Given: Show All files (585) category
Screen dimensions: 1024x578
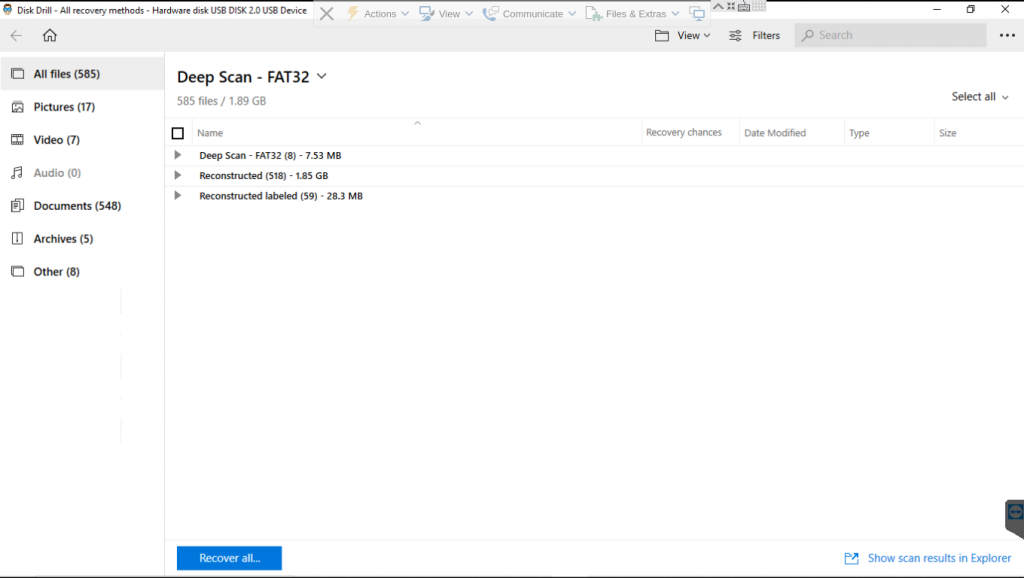Looking at the screenshot, I should click(82, 74).
